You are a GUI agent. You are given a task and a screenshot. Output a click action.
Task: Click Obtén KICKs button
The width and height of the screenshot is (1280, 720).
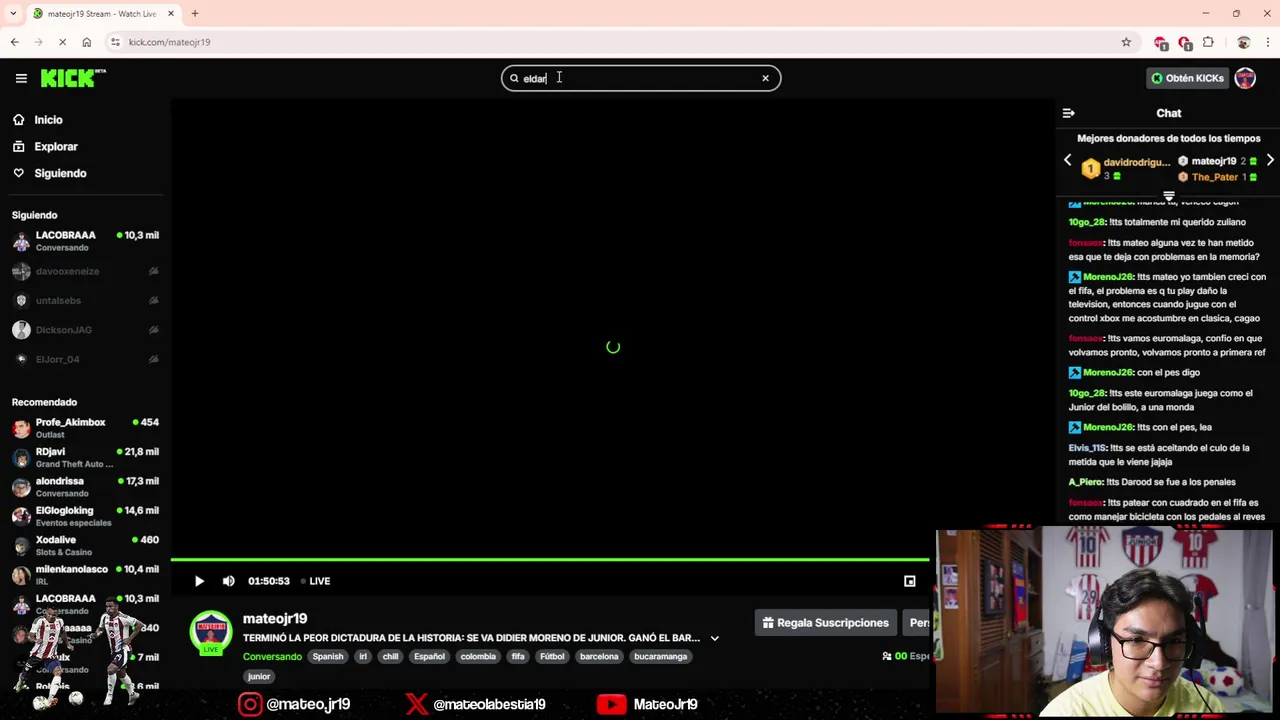(1187, 78)
